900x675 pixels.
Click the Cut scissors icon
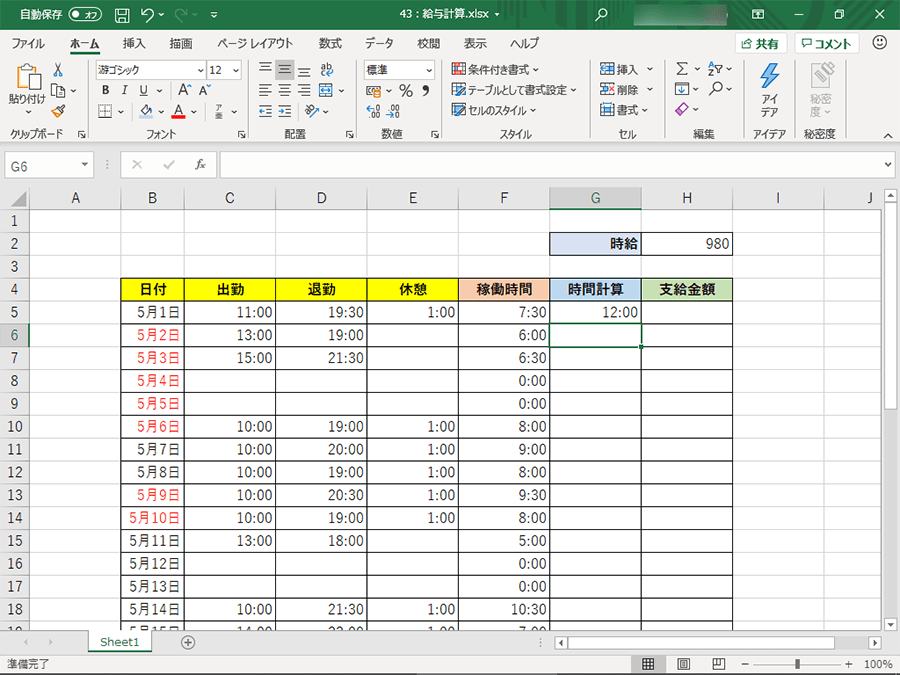[58, 70]
